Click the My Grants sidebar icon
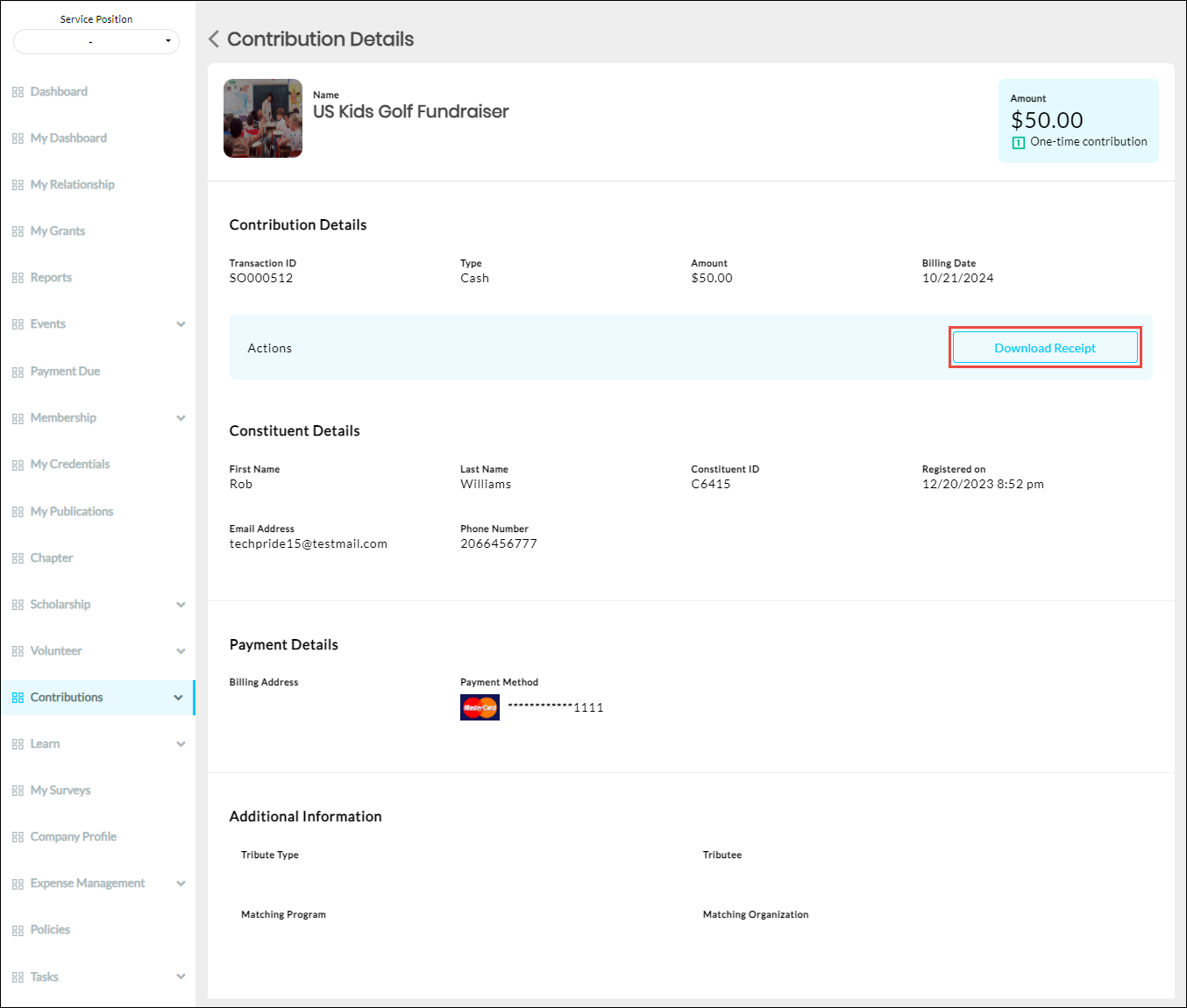The width and height of the screenshot is (1187, 1008). tap(18, 231)
